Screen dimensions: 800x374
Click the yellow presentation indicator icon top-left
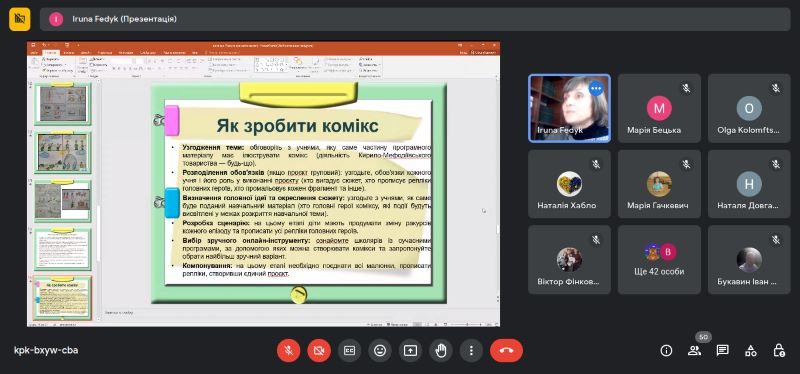click(20, 19)
